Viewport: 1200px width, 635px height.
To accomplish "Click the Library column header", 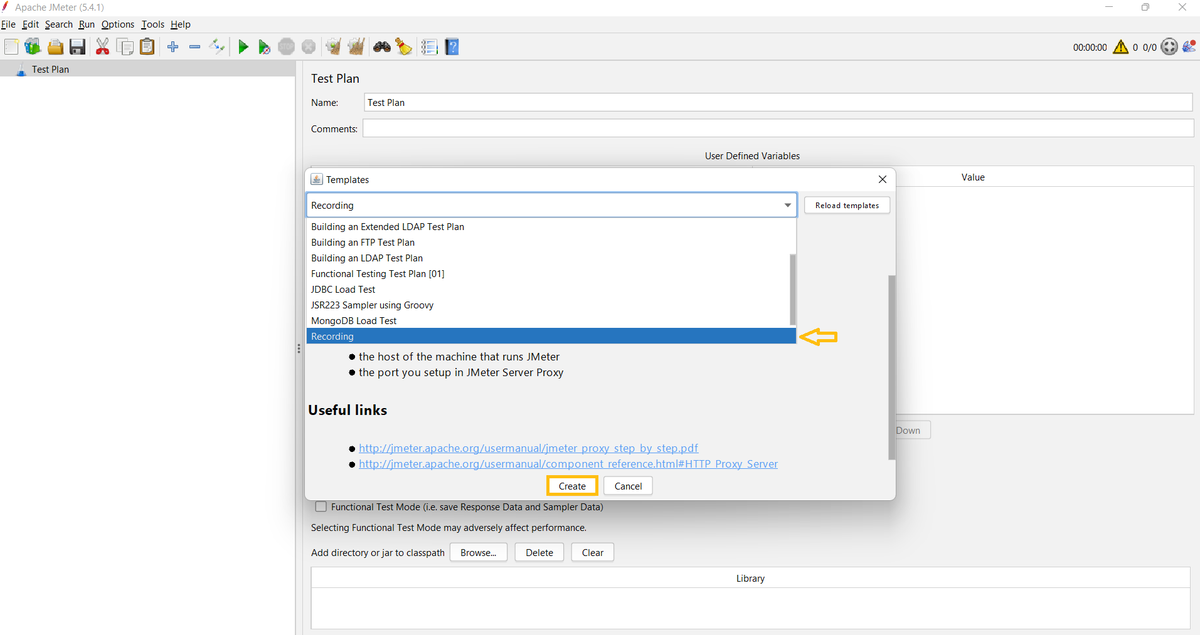I will (750, 578).
